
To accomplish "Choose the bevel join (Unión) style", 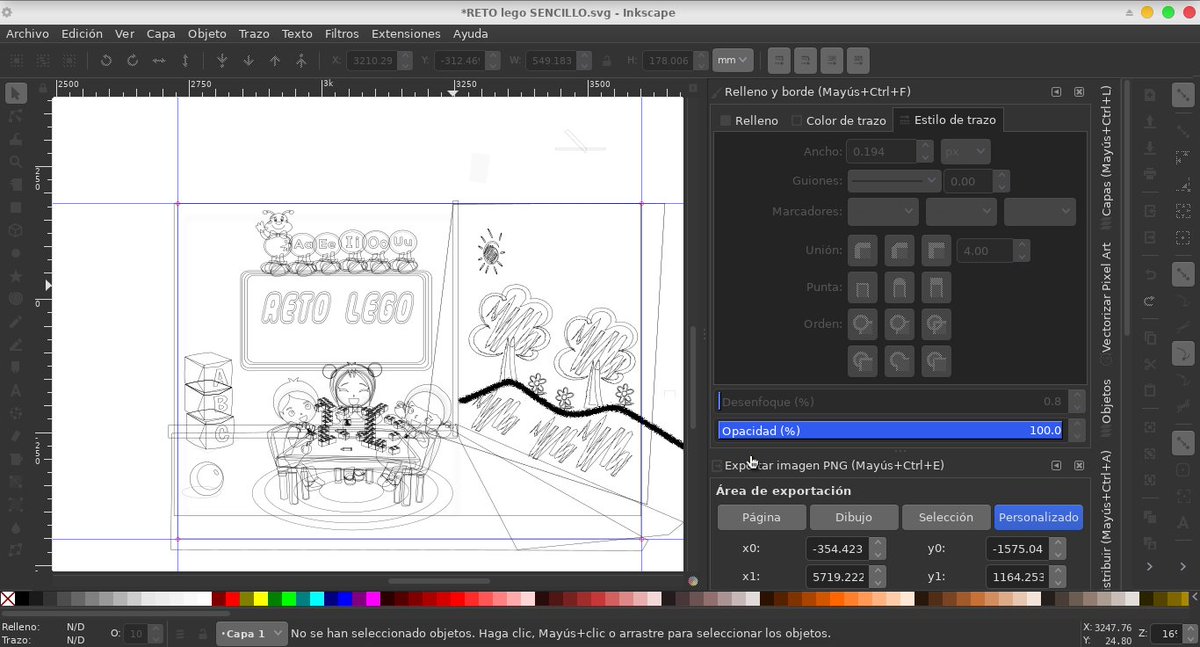I will pyautogui.click(x=900, y=250).
